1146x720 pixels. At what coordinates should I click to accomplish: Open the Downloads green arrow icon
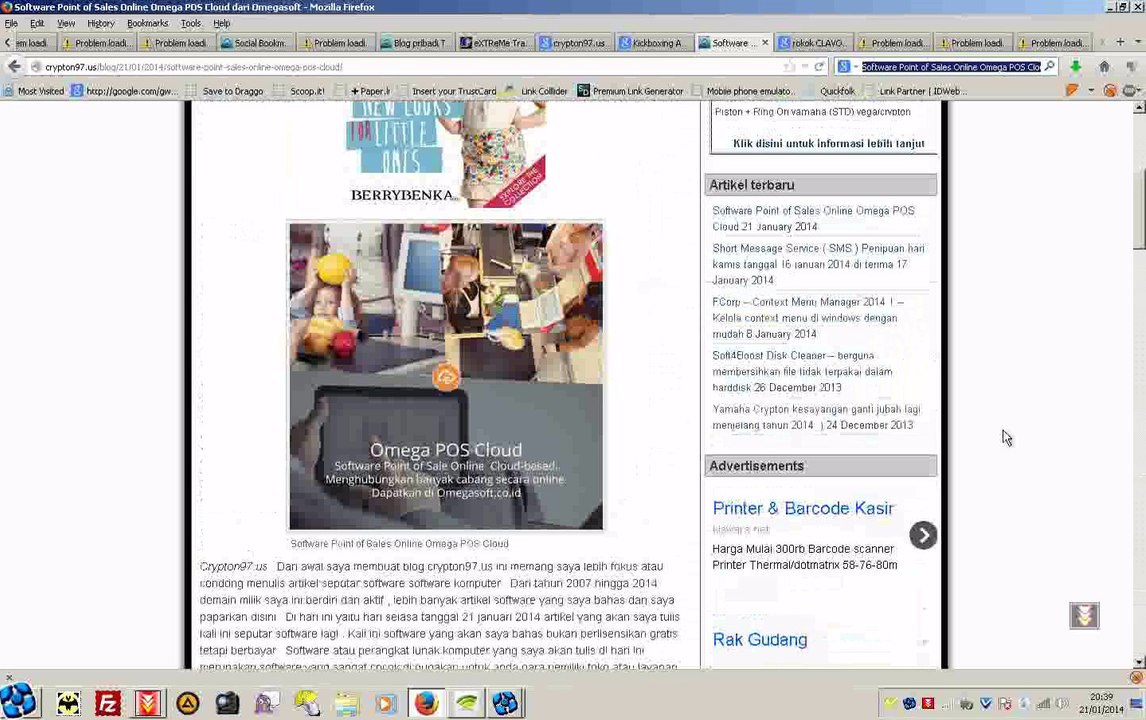[x=1075, y=67]
